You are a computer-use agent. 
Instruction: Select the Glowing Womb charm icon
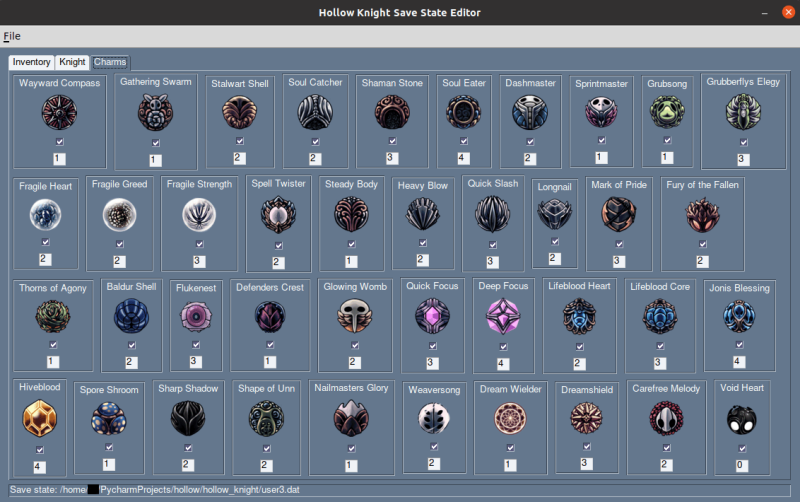(355, 315)
